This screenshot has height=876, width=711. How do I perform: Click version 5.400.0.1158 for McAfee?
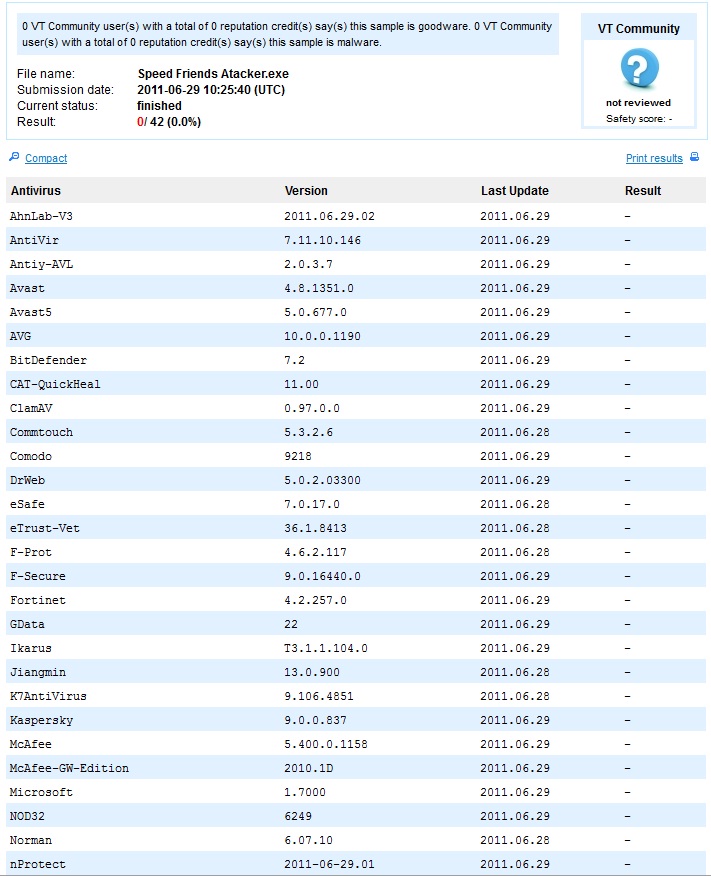click(326, 745)
